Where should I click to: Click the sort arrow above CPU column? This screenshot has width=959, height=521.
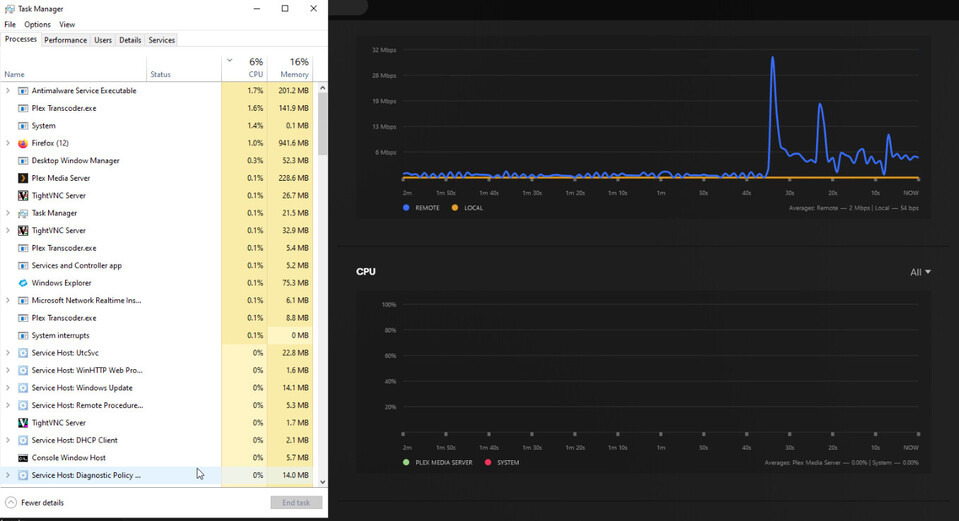point(229,61)
